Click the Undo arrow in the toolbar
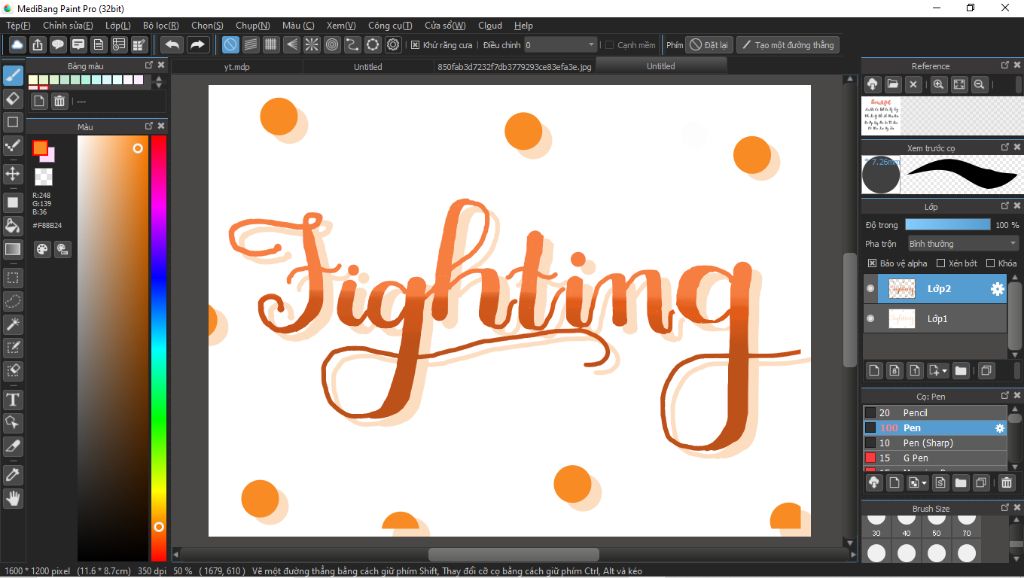 pos(172,45)
